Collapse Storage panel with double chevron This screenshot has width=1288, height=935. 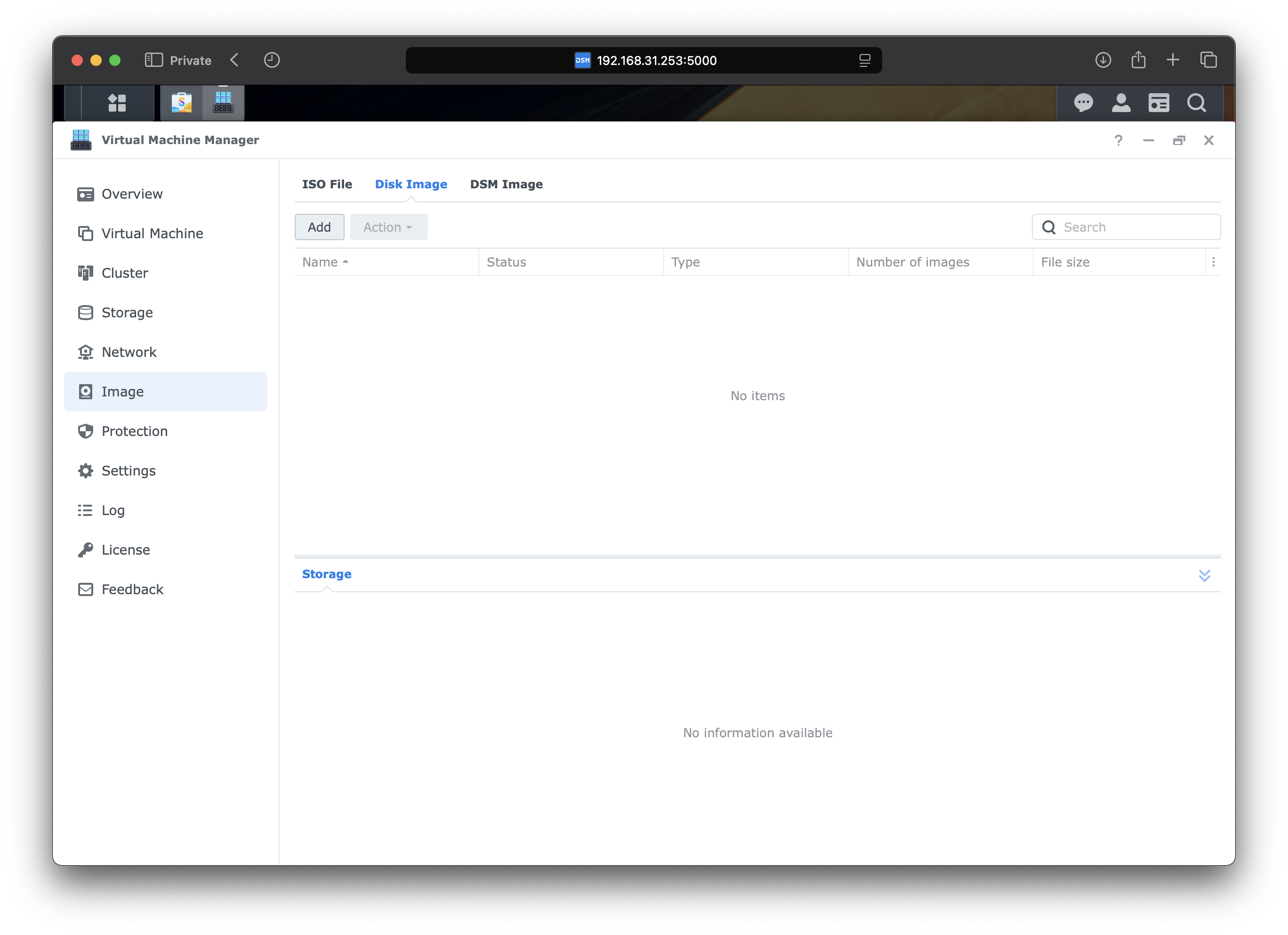click(1204, 575)
